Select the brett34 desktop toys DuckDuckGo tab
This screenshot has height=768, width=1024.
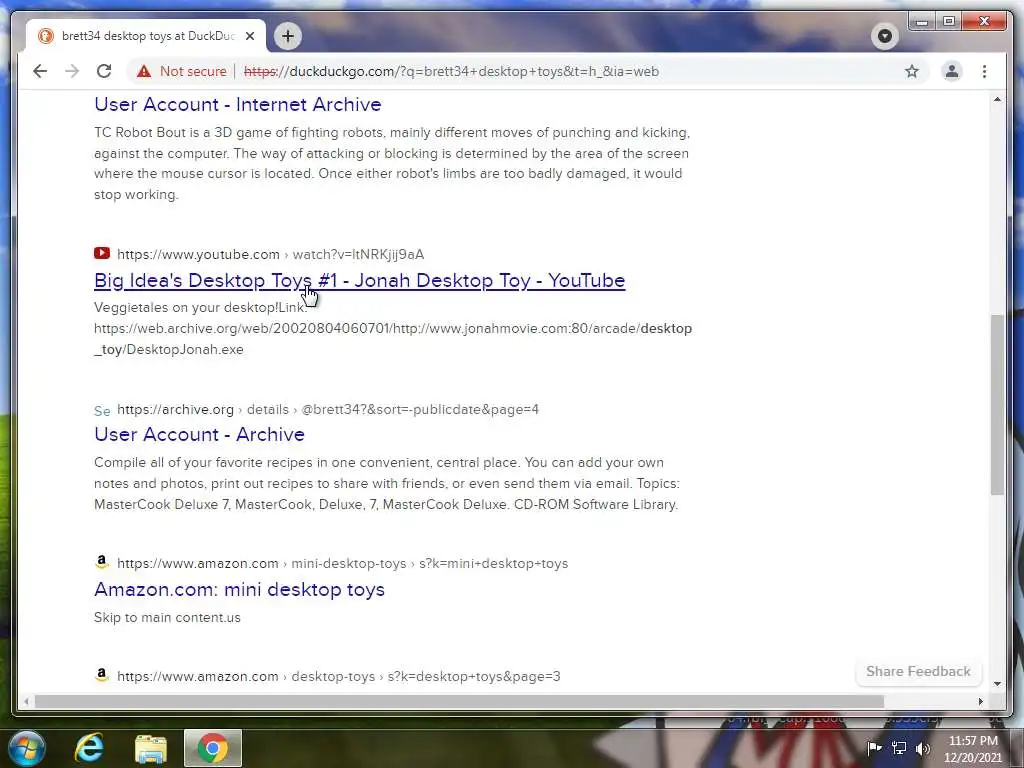click(x=146, y=36)
